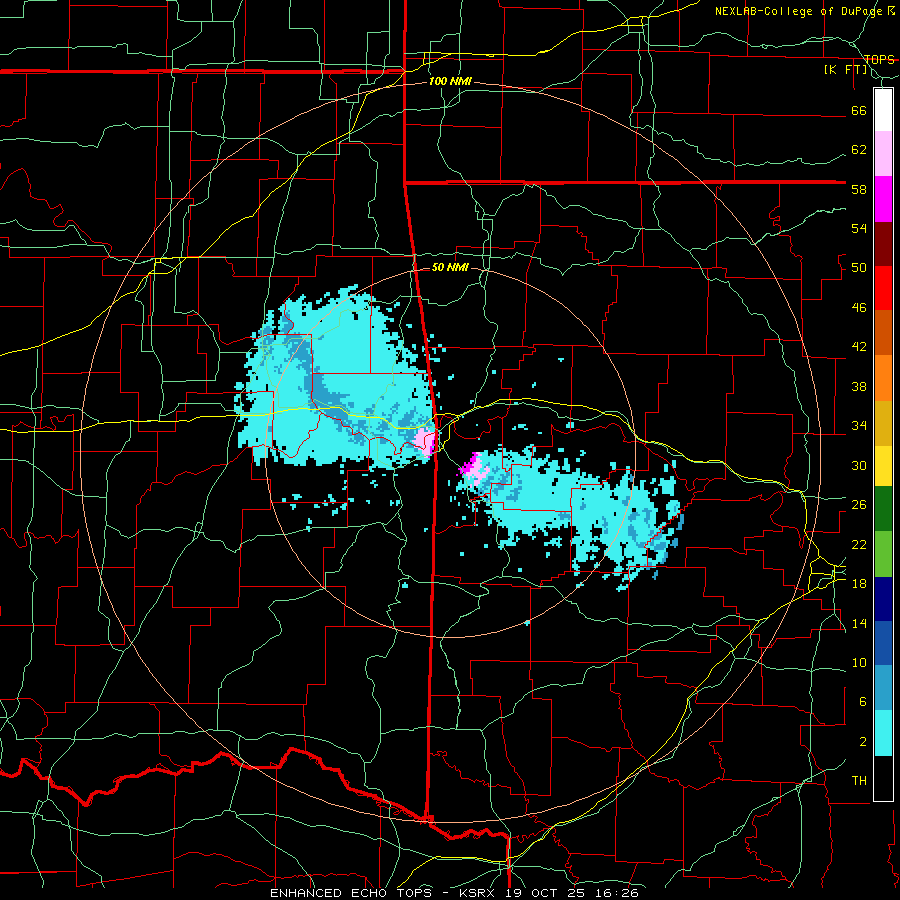Click the bright red legend swatch
This screenshot has width=900, height=900.
(883, 288)
